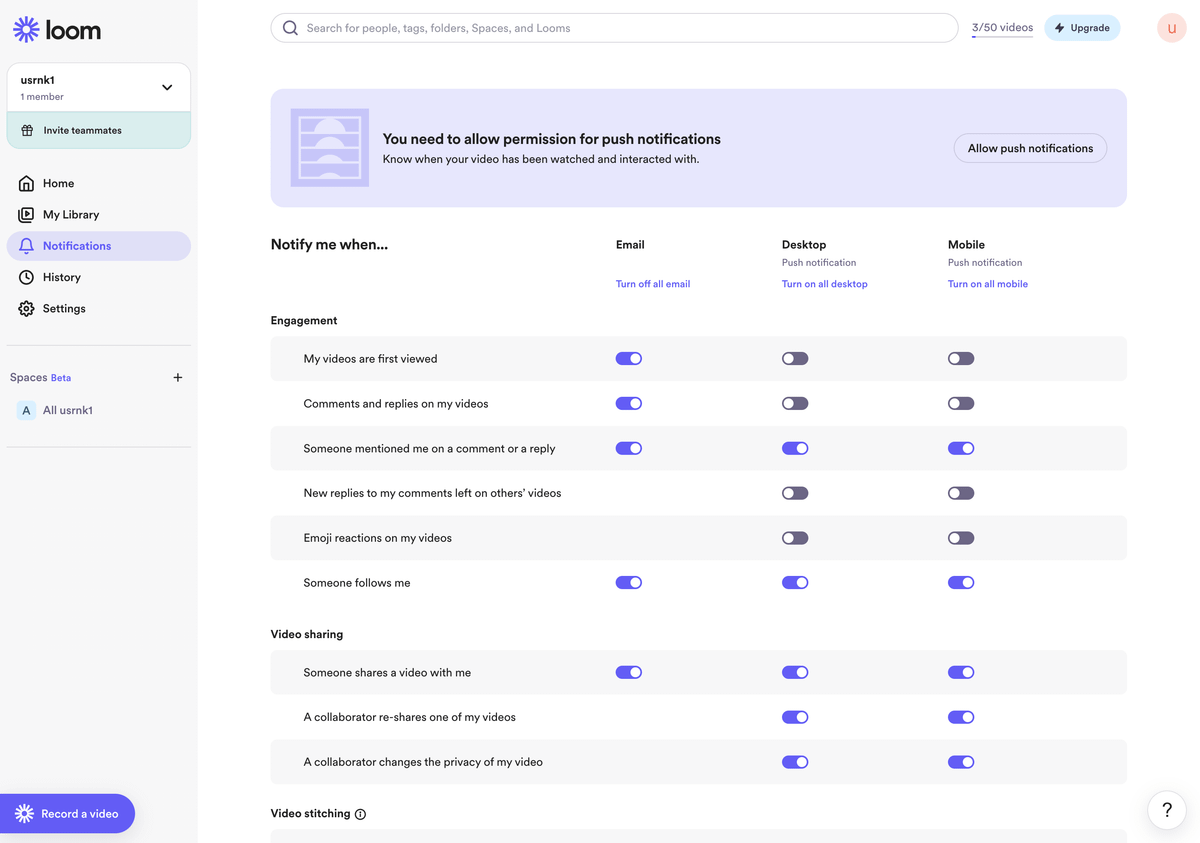Turn off mobile alerts for 'Someone follows me'
This screenshot has height=843, width=1200.
(x=961, y=583)
